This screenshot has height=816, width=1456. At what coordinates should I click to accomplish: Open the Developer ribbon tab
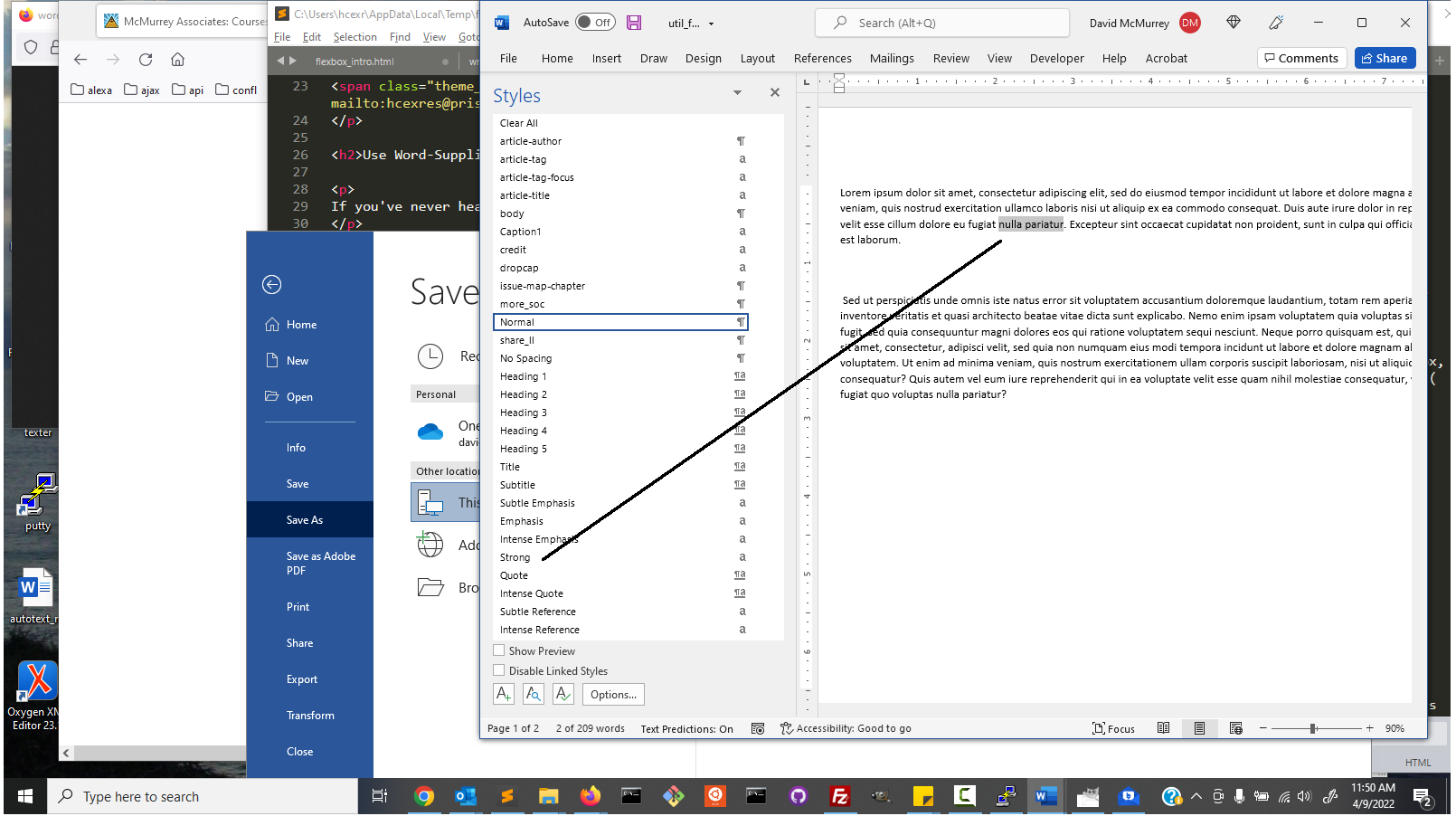coord(1056,58)
